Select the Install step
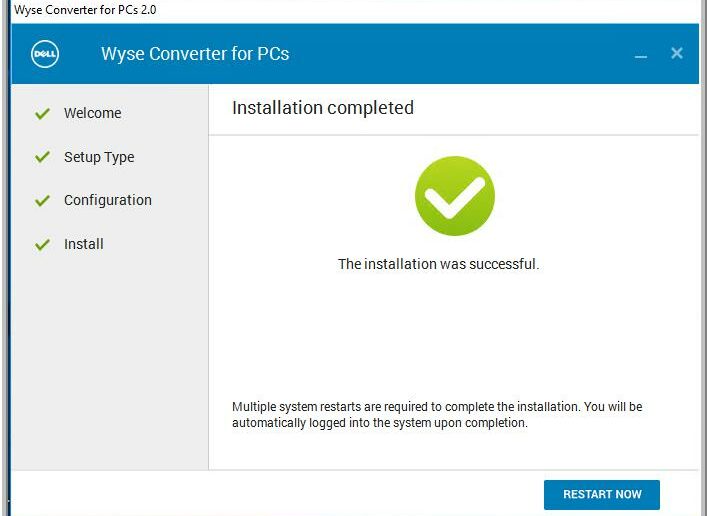The image size is (707, 516). point(84,244)
